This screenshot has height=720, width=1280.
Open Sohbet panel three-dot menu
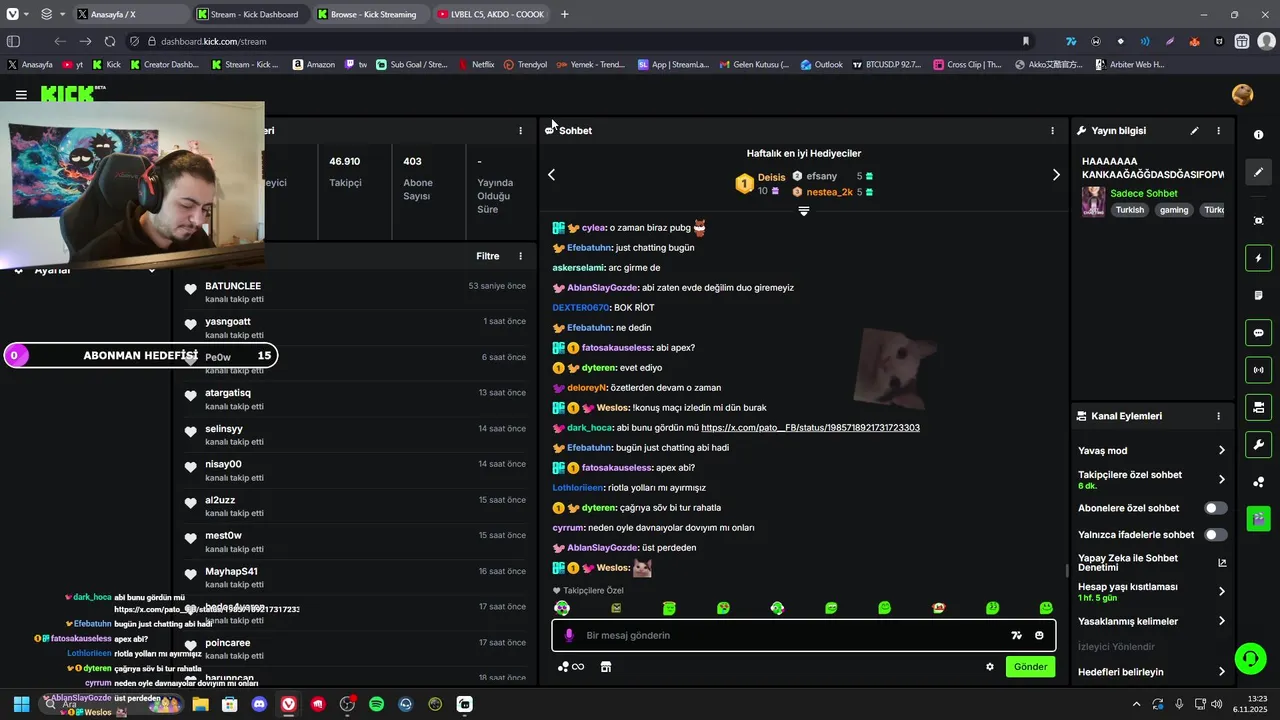pyautogui.click(x=1052, y=131)
